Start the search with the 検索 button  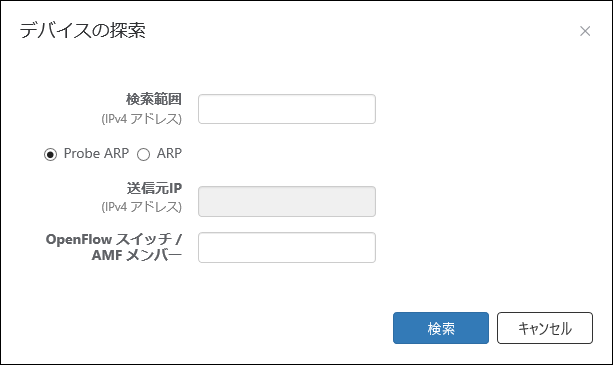pos(441,328)
